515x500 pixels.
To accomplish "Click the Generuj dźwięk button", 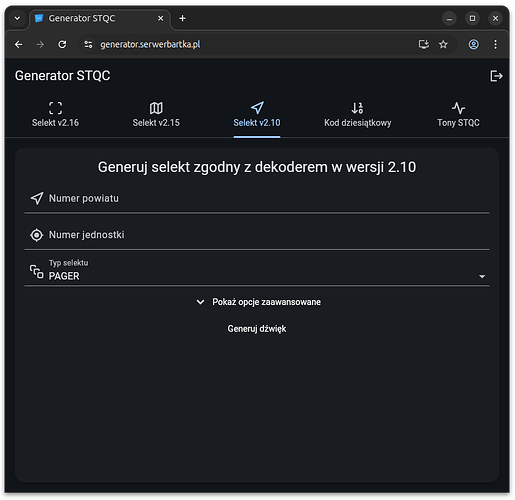I will pyautogui.click(x=257, y=329).
